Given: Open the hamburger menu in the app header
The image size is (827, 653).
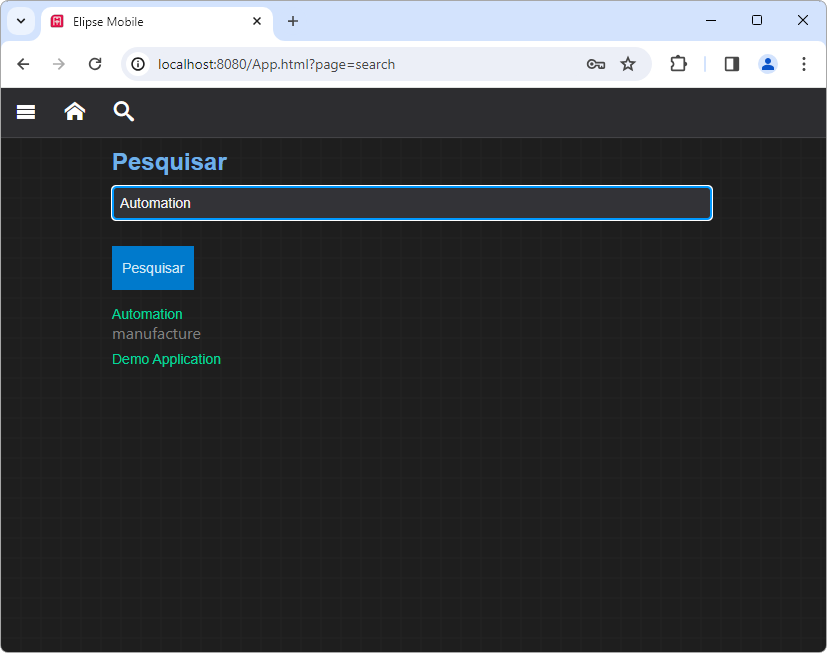Looking at the screenshot, I should pyautogui.click(x=26, y=112).
